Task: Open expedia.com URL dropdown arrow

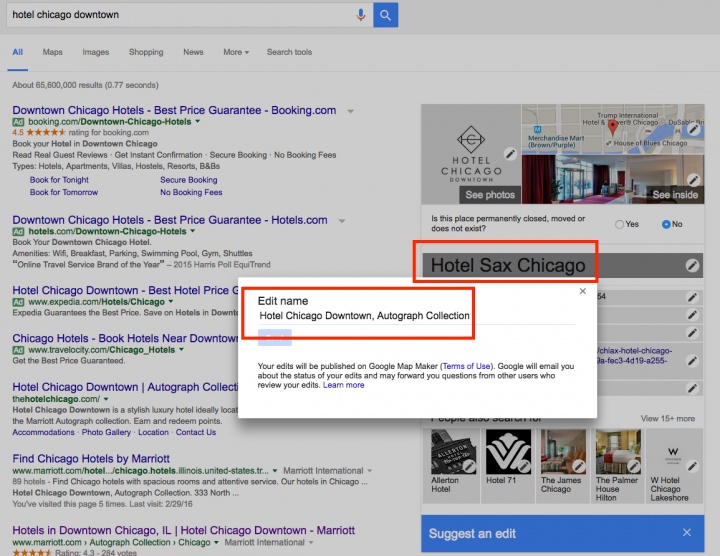Action: (x=171, y=302)
